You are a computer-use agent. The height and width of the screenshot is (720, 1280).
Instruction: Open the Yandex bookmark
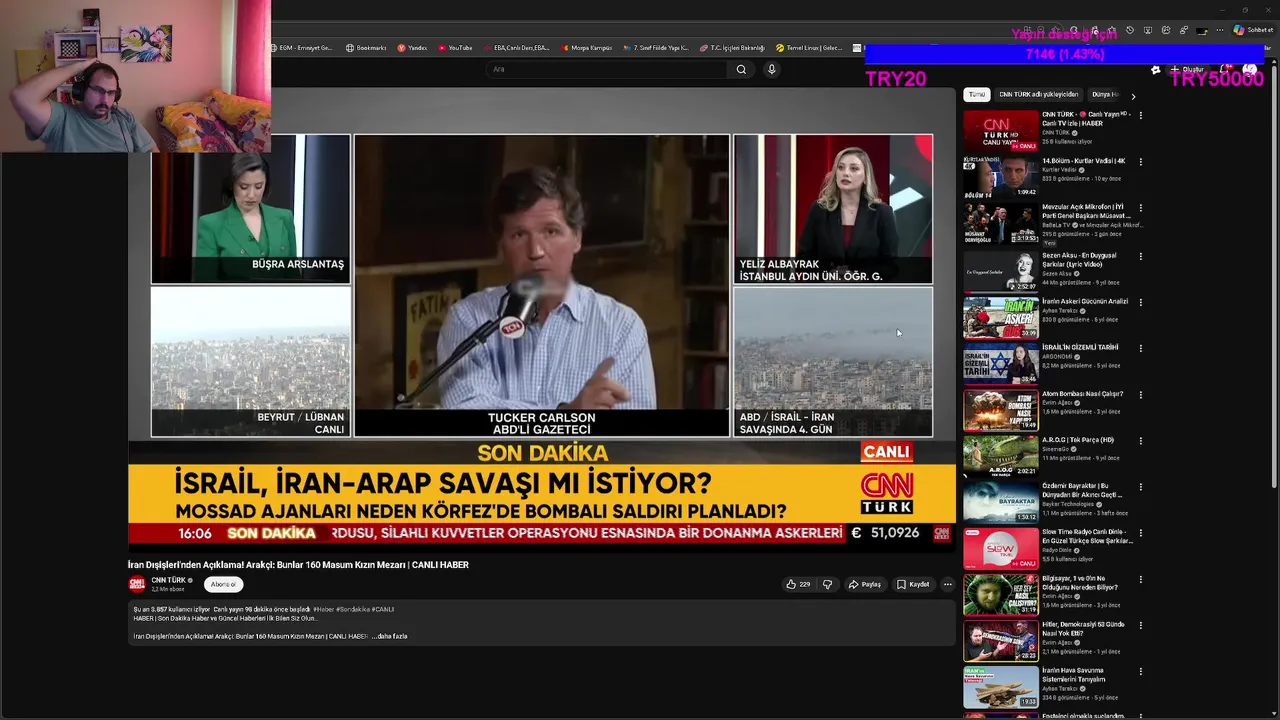pyautogui.click(x=412, y=48)
